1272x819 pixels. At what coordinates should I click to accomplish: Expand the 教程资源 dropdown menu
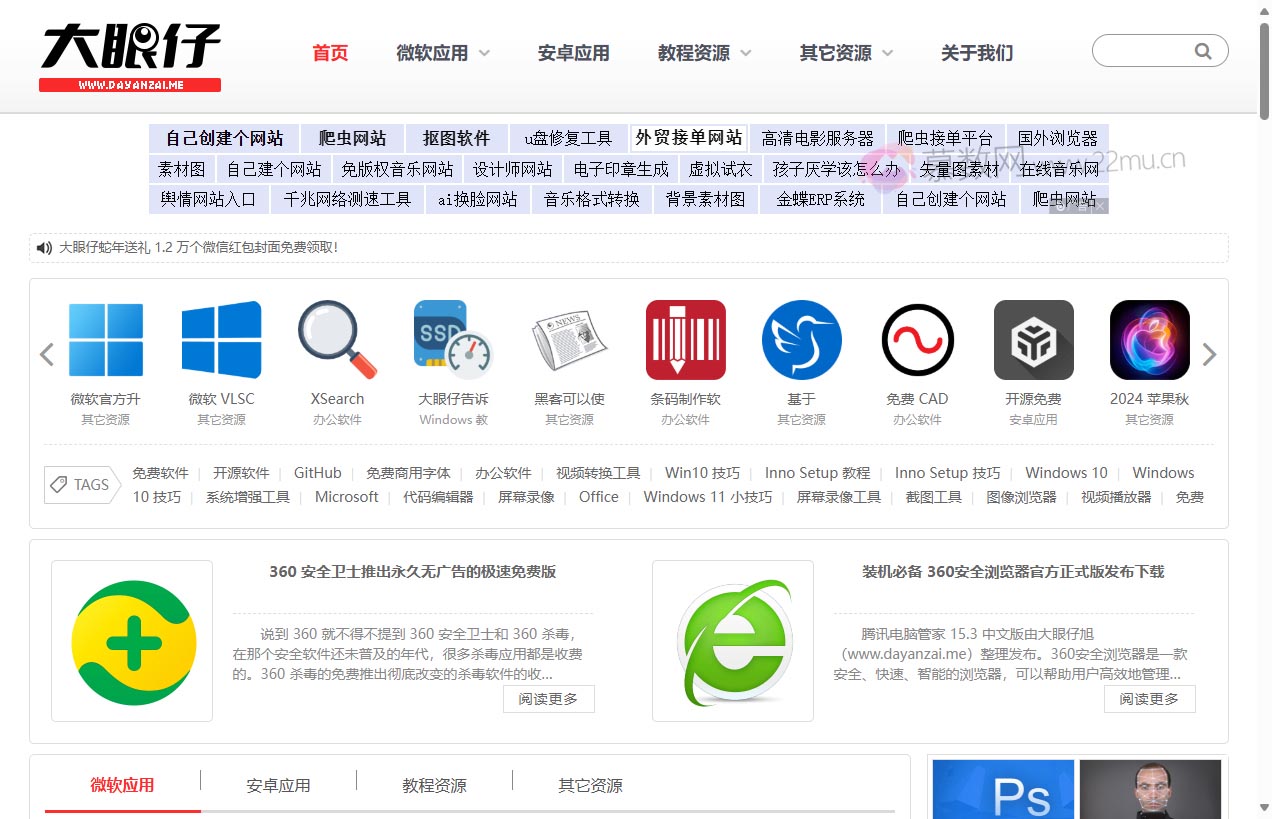704,53
